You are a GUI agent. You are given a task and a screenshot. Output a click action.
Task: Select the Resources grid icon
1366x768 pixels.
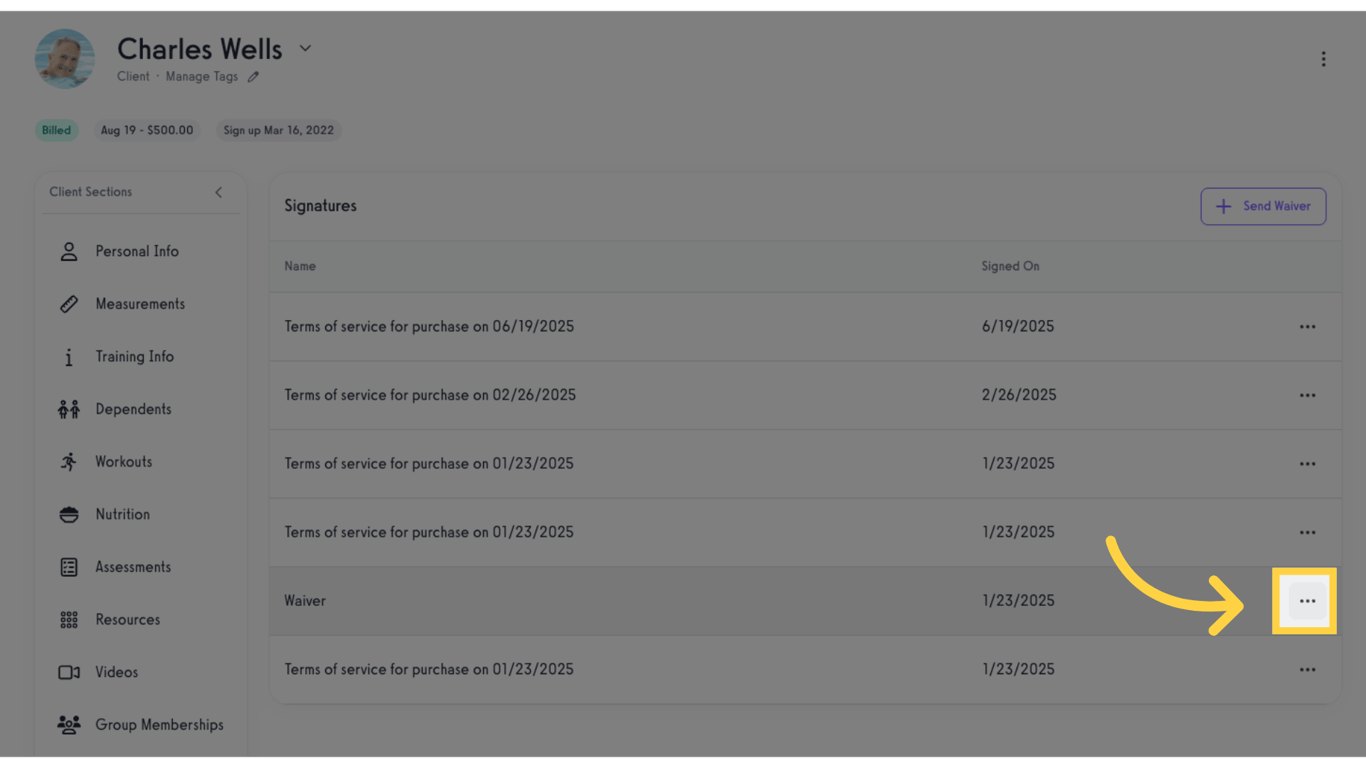pyautogui.click(x=68, y=619)
